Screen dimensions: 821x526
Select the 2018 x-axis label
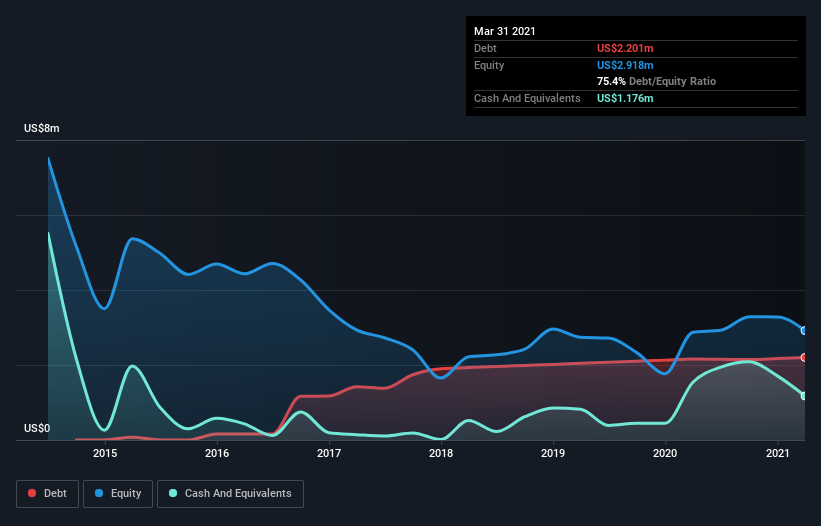441,453
